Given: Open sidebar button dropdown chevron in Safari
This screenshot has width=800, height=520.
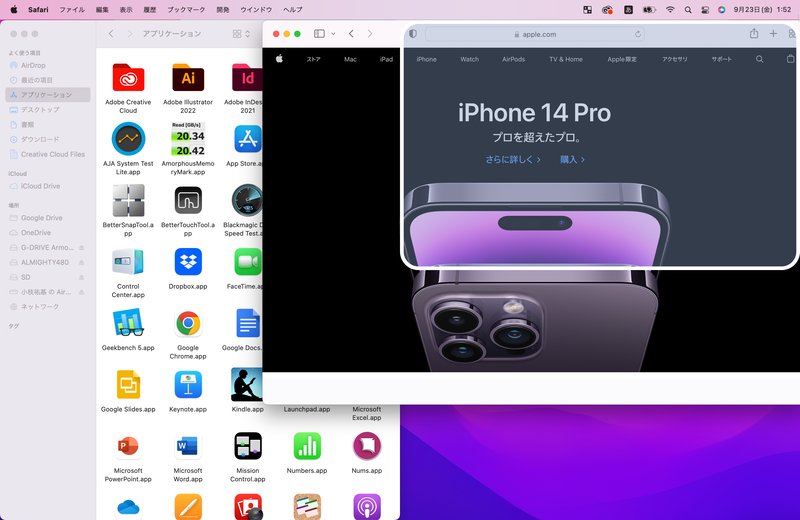Looking at the screenshot, I should click(333, 34).
